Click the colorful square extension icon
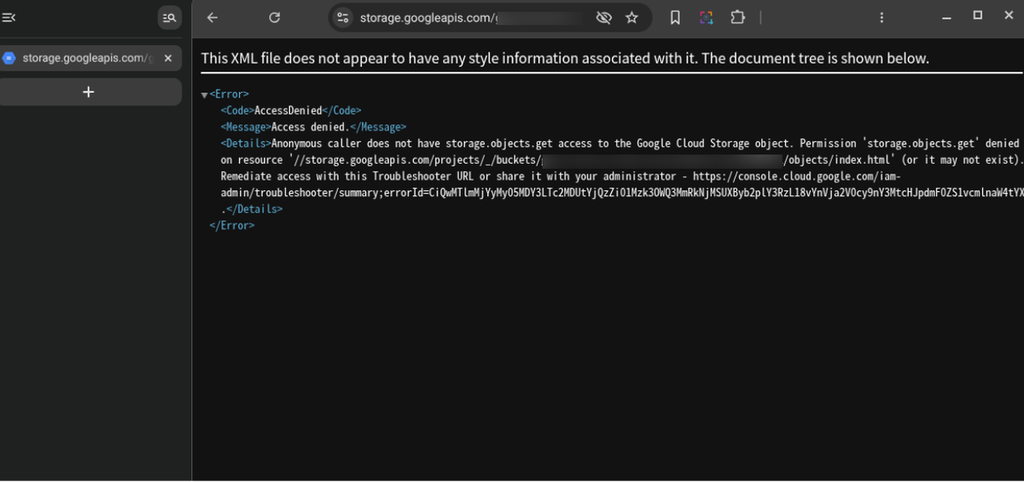The height and width of the screenshot is (482, 1024). (x=706, y=18)
